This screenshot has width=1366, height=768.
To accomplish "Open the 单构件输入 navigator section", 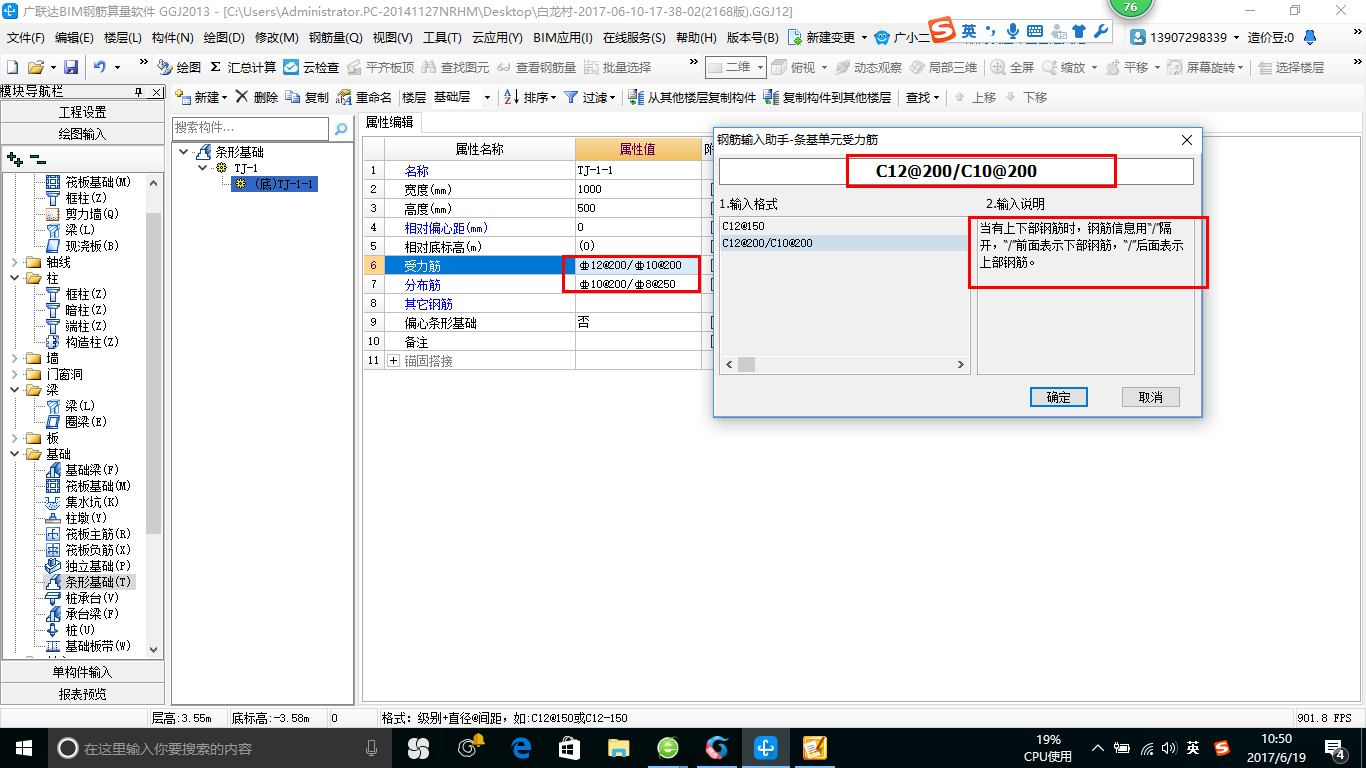I will [83, 672].
